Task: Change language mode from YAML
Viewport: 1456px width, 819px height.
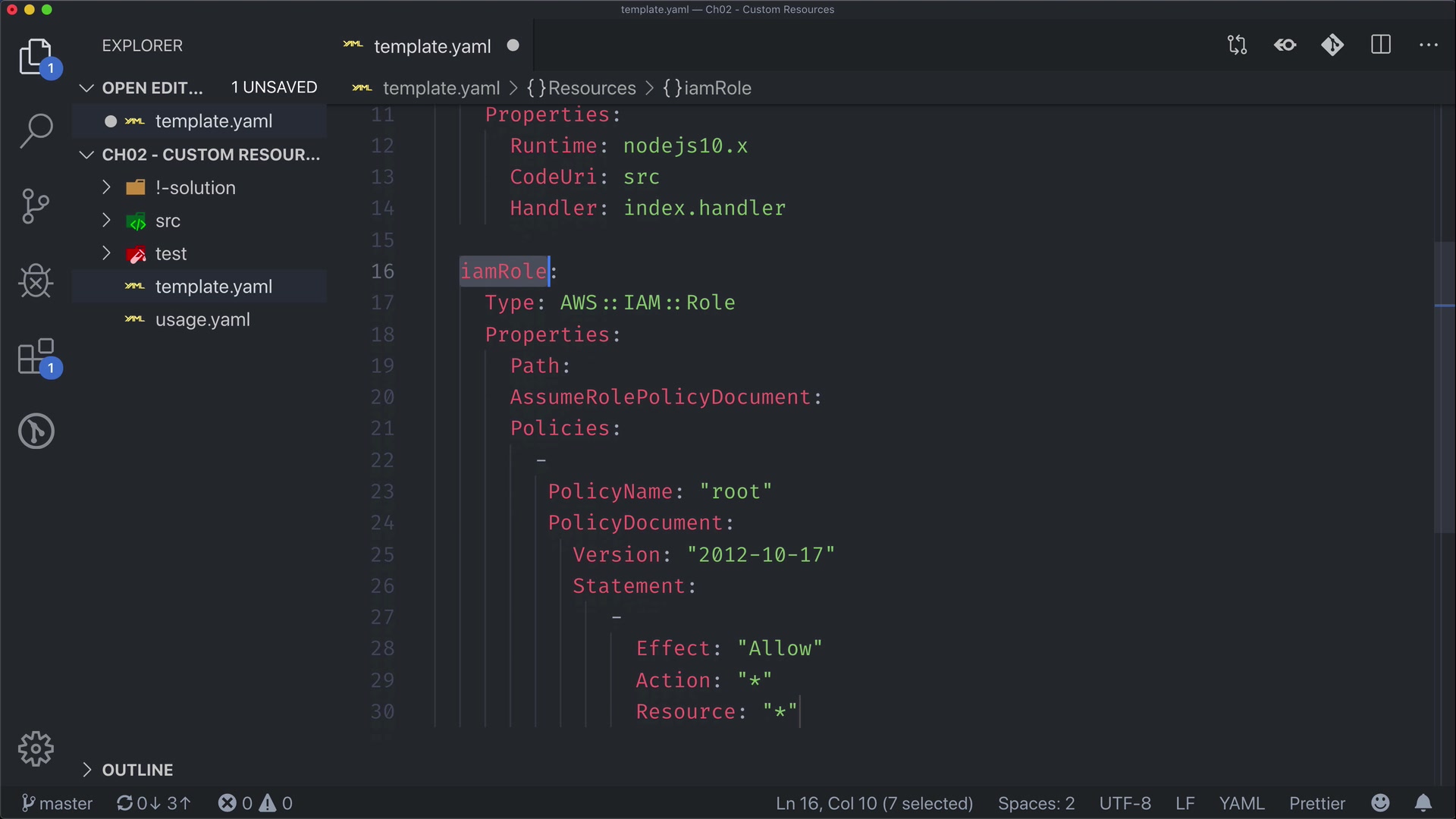Action: (1241, 803)
